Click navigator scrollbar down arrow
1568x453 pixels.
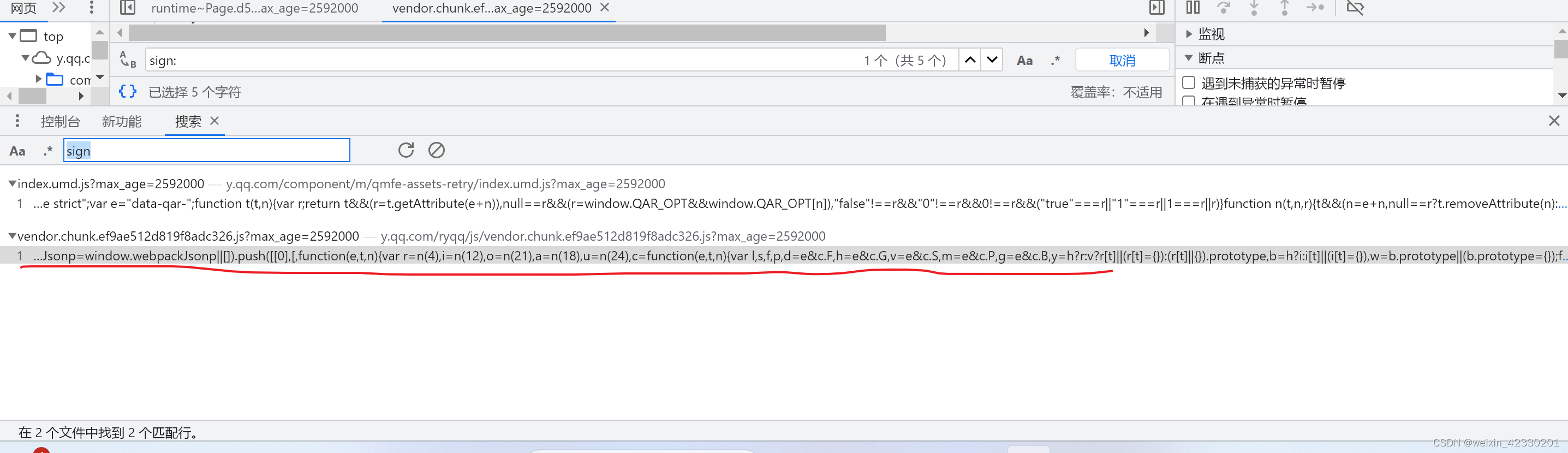pos(100,77)
